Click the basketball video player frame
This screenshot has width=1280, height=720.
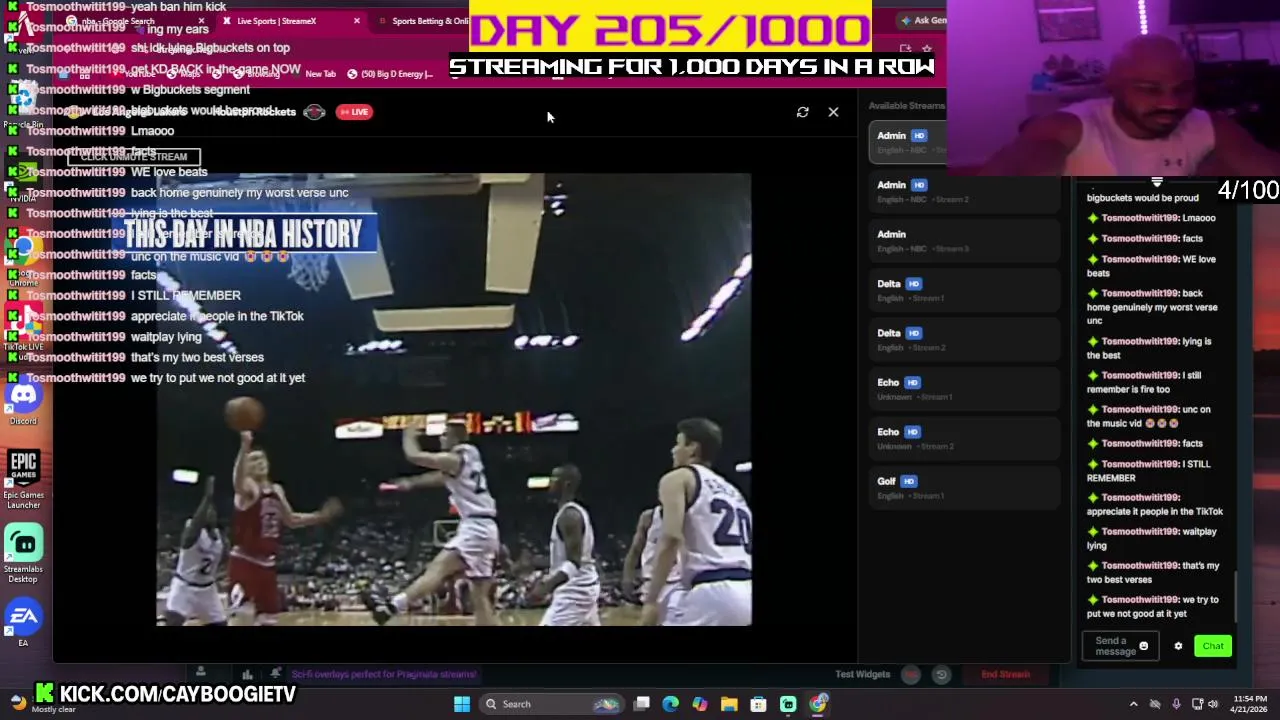[454, 400]
